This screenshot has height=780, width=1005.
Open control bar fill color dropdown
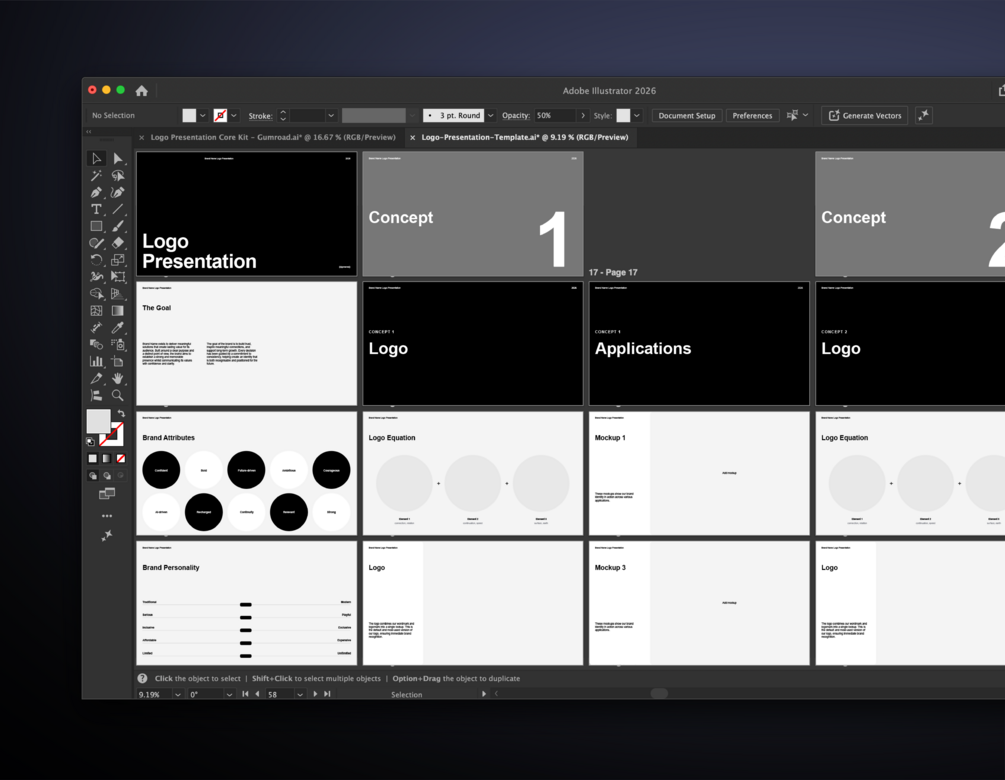tap(203, 115)
